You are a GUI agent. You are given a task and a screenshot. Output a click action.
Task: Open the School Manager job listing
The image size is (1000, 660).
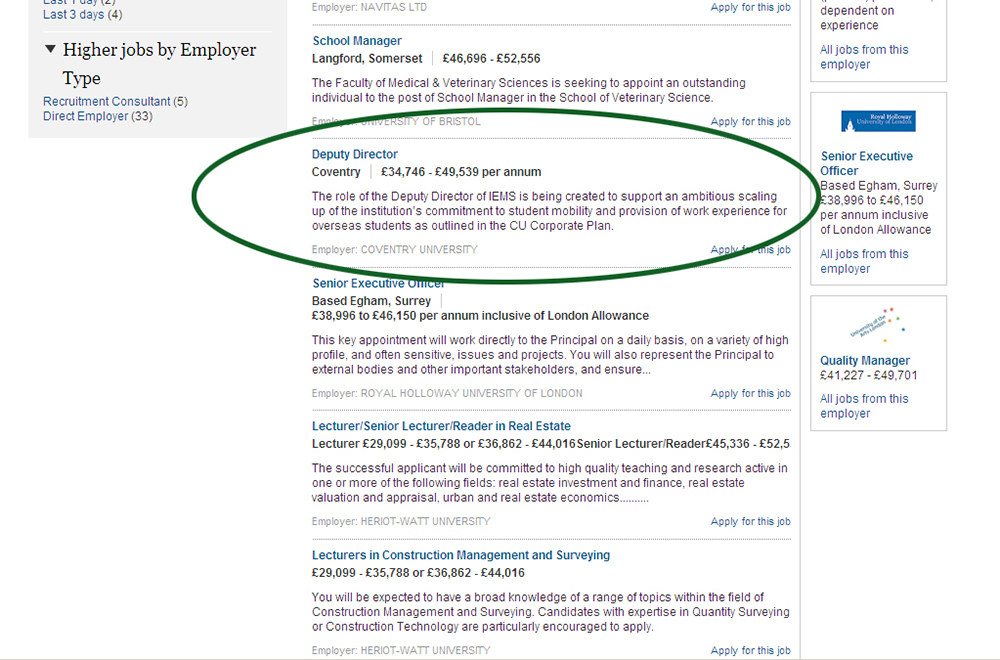[x=357, y=41]
